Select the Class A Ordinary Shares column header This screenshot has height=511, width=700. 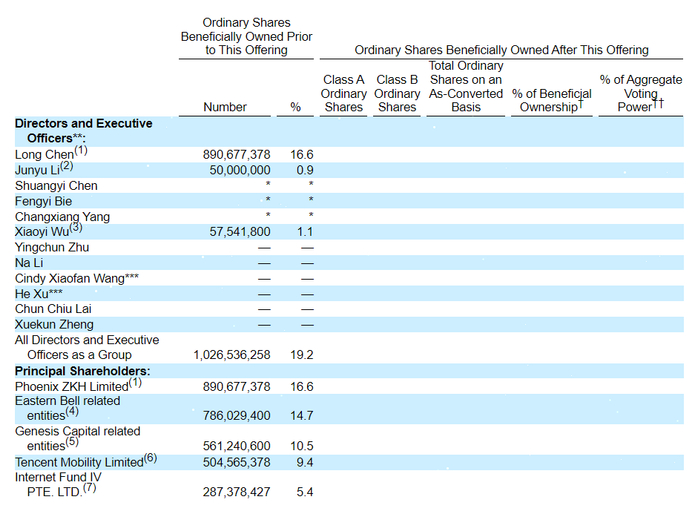[x=344, y=93]
